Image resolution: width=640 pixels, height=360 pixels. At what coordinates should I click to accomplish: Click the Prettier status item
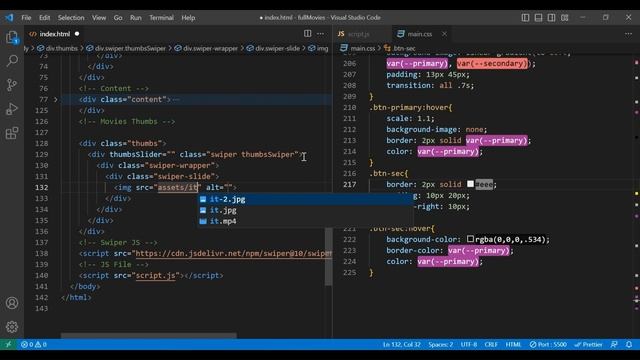tap(588, 344)
